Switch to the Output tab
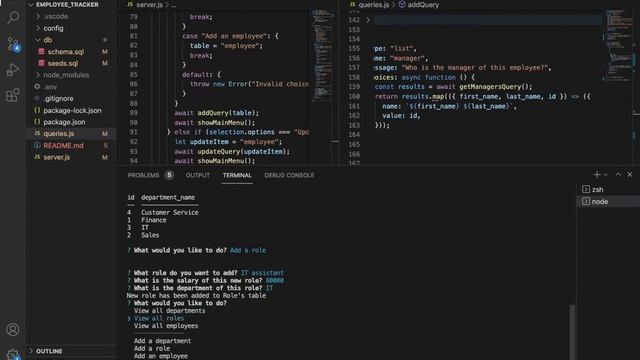 [x=198, y=175]
